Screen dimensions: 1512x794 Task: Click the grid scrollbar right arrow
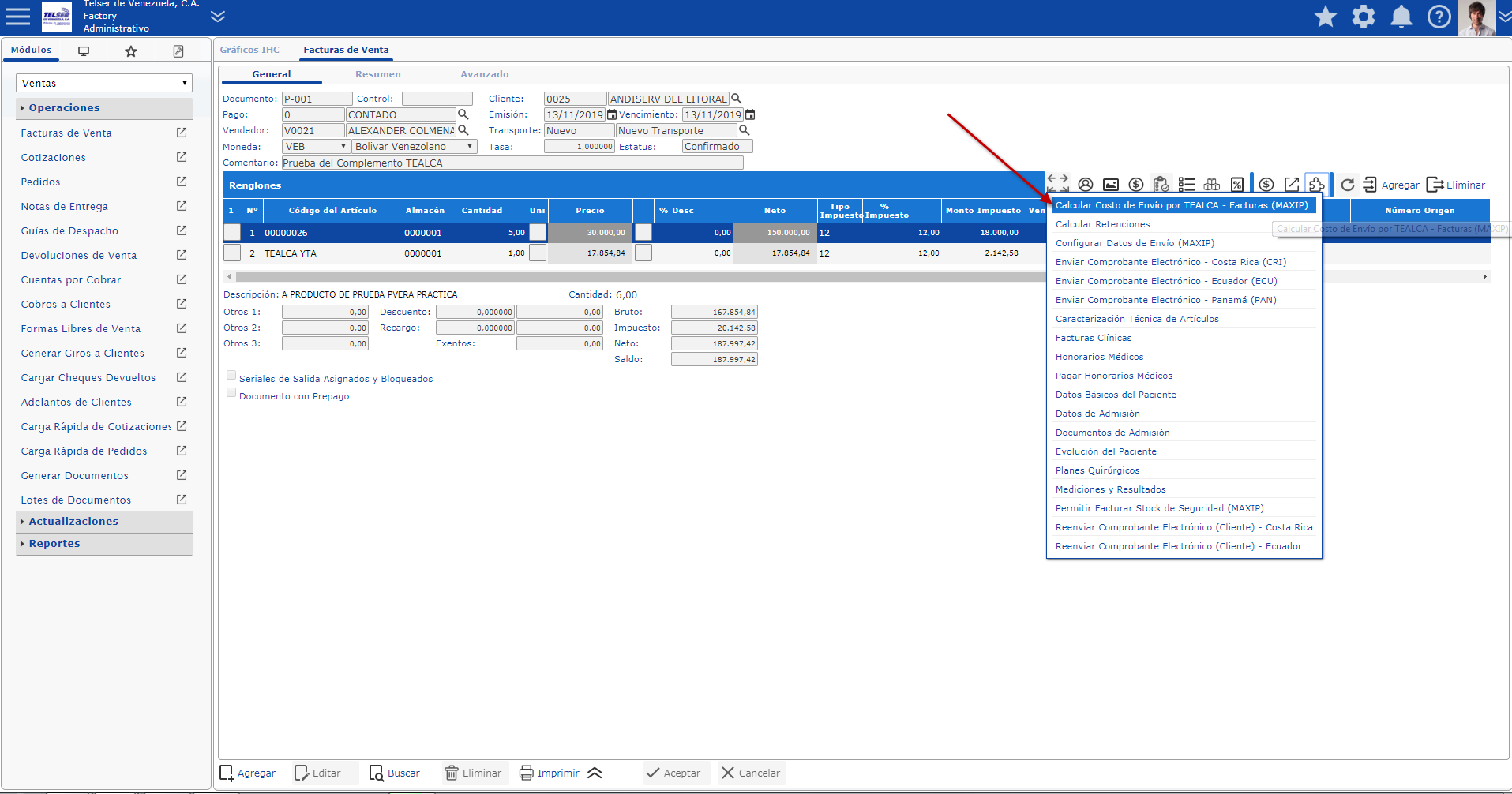tap(1485, 277)
